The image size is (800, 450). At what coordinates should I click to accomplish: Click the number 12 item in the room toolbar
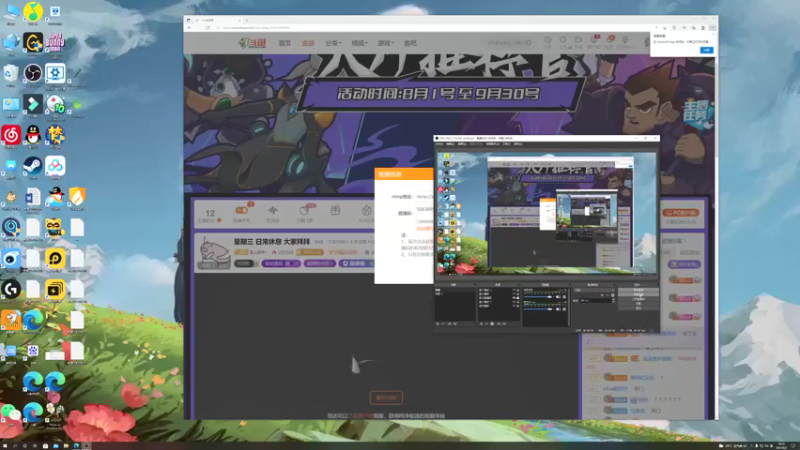click(x=210, y=215)
